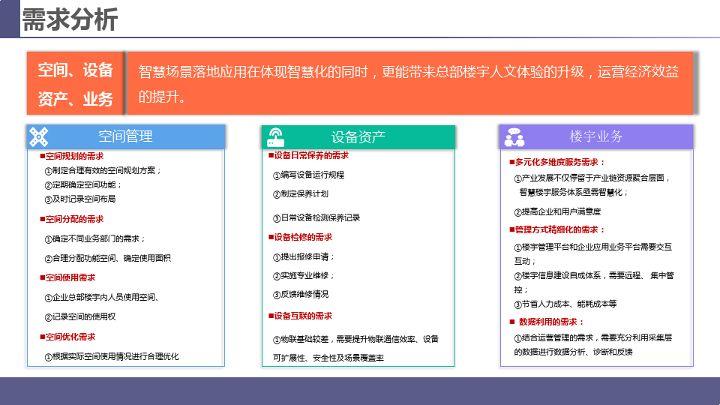The width and height of the screenshot is (720, 405).
Task: Select the line 日常设备检测保养记录
Action: pyautogui.click(x=316, y=218)
